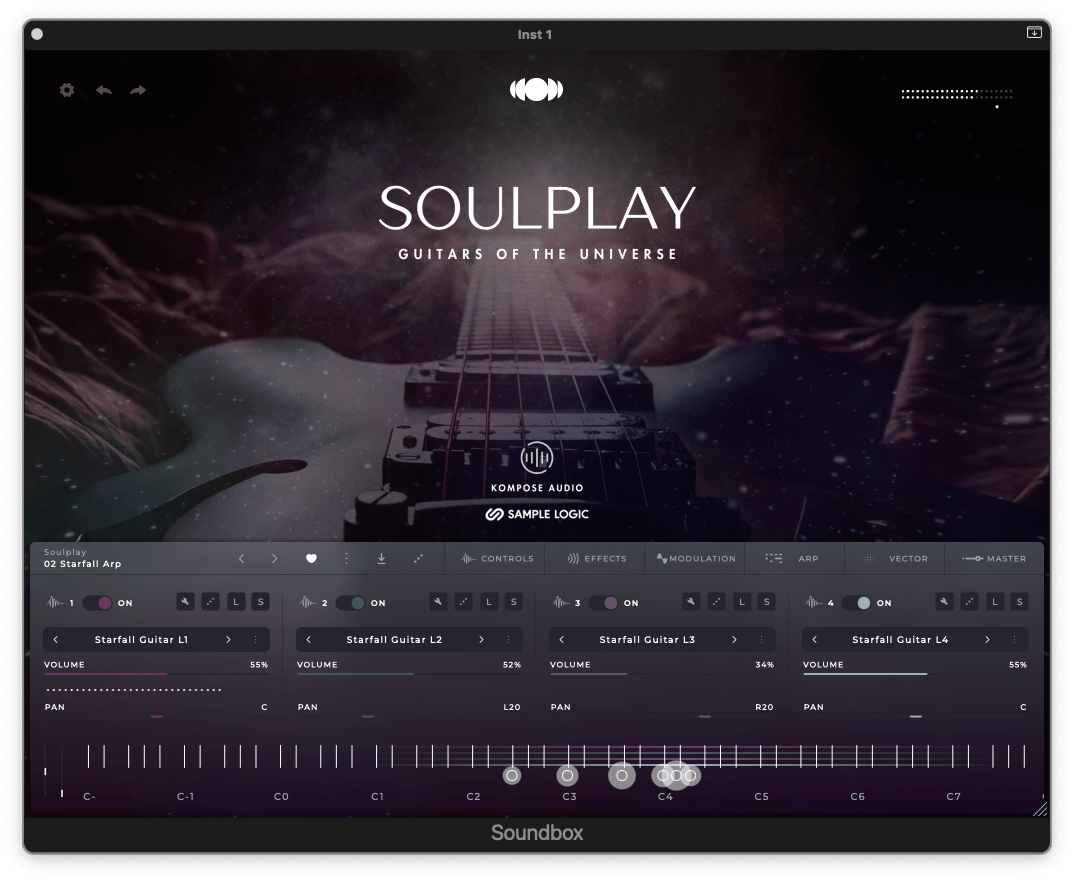Click the redo arrow

138,90
